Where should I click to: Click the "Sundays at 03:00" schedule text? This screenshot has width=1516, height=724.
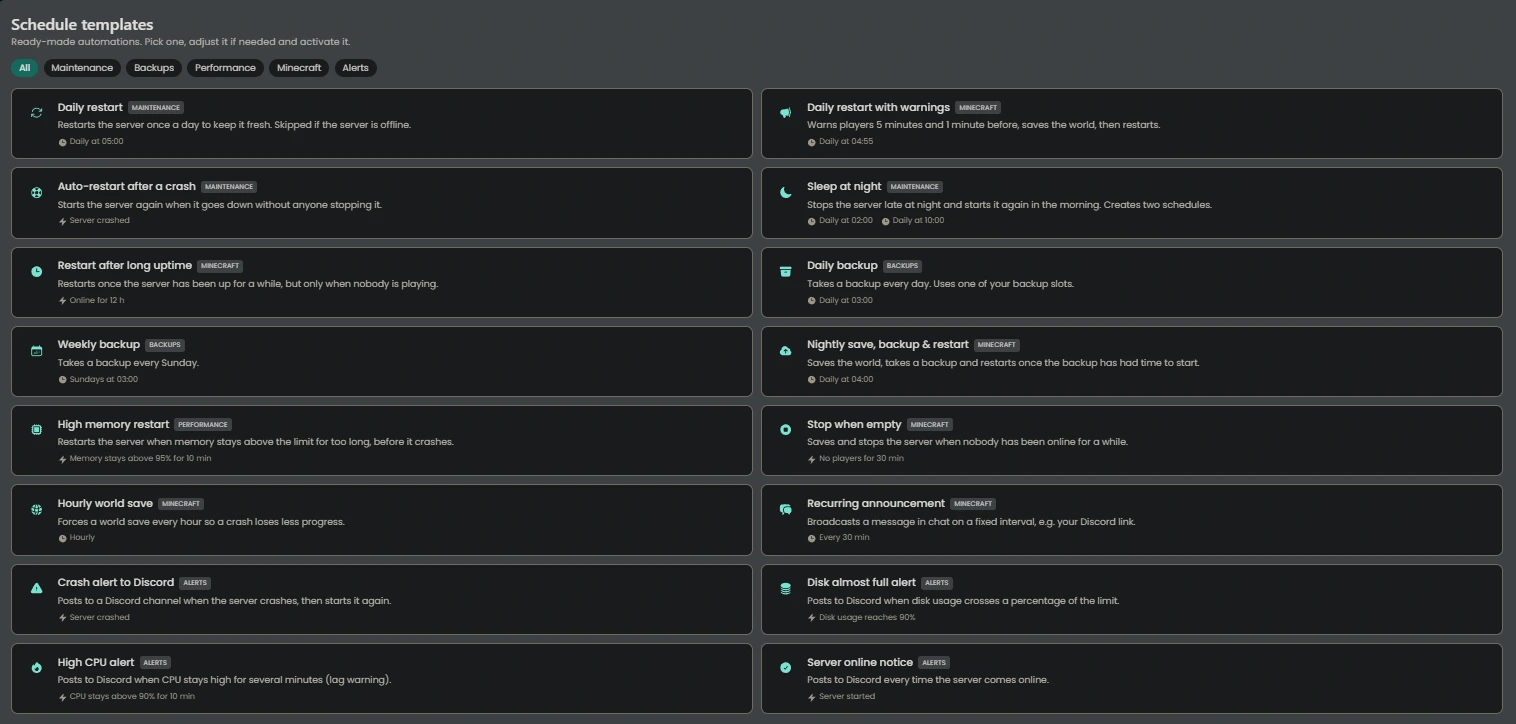[x=104, y=380]
